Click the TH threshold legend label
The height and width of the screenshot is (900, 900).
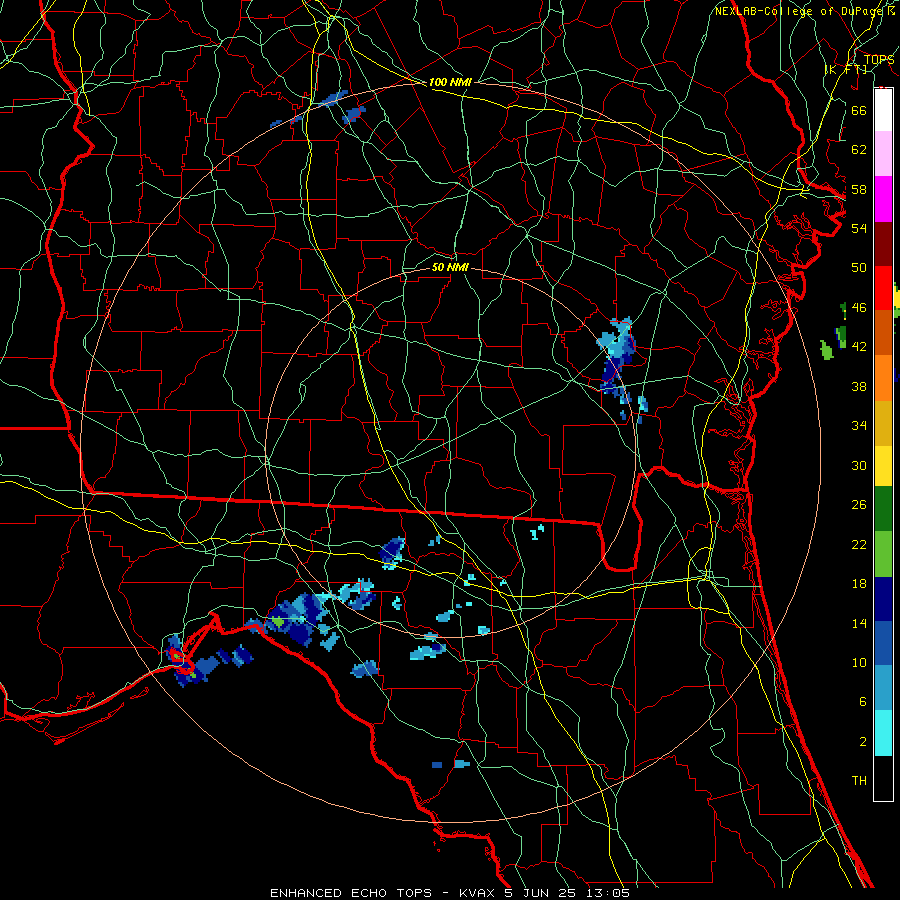pos(859,781)
